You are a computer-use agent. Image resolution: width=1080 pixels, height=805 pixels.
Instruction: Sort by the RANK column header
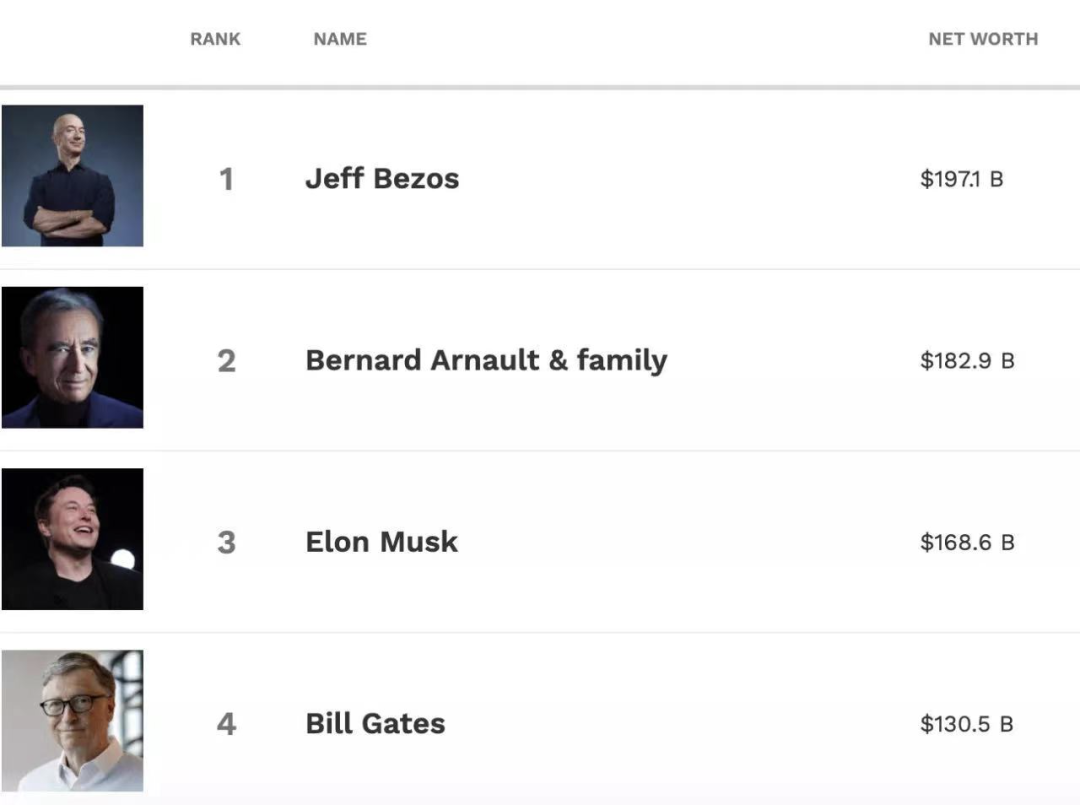tap(215, 39)
